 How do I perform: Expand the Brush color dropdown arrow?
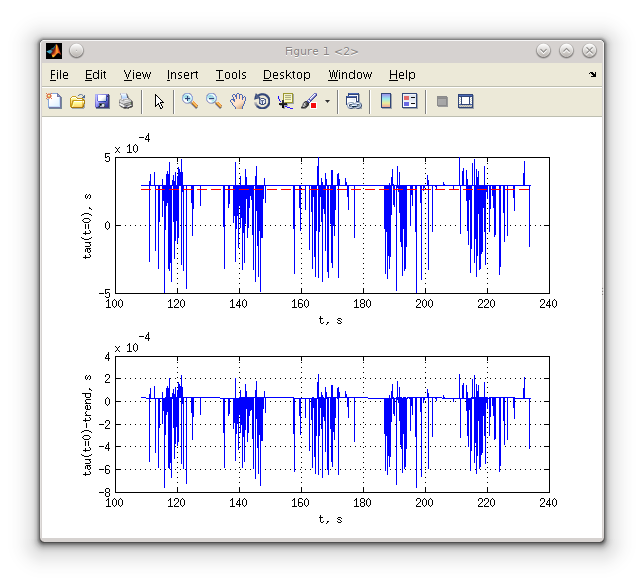[x=327, y=101]
